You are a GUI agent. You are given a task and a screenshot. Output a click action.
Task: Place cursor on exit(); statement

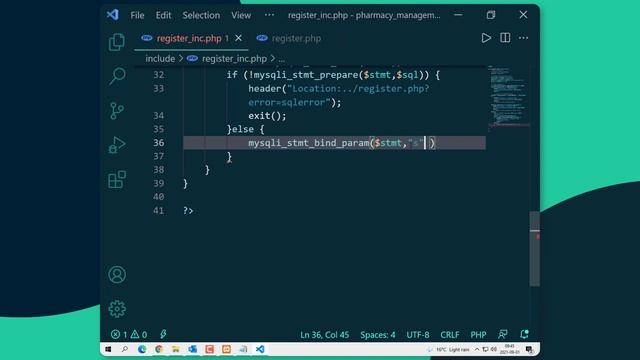click(267, 116)
